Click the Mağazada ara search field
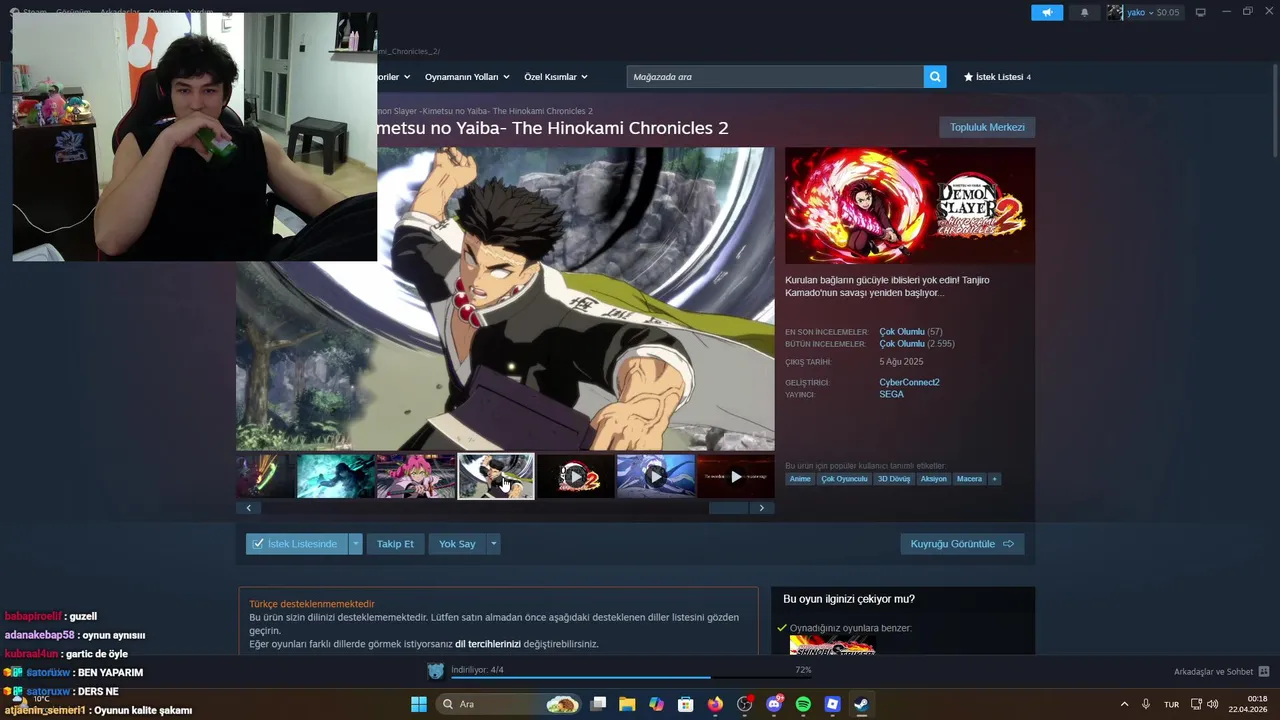Screen dimensions: 1280x720 pos(775,77)
